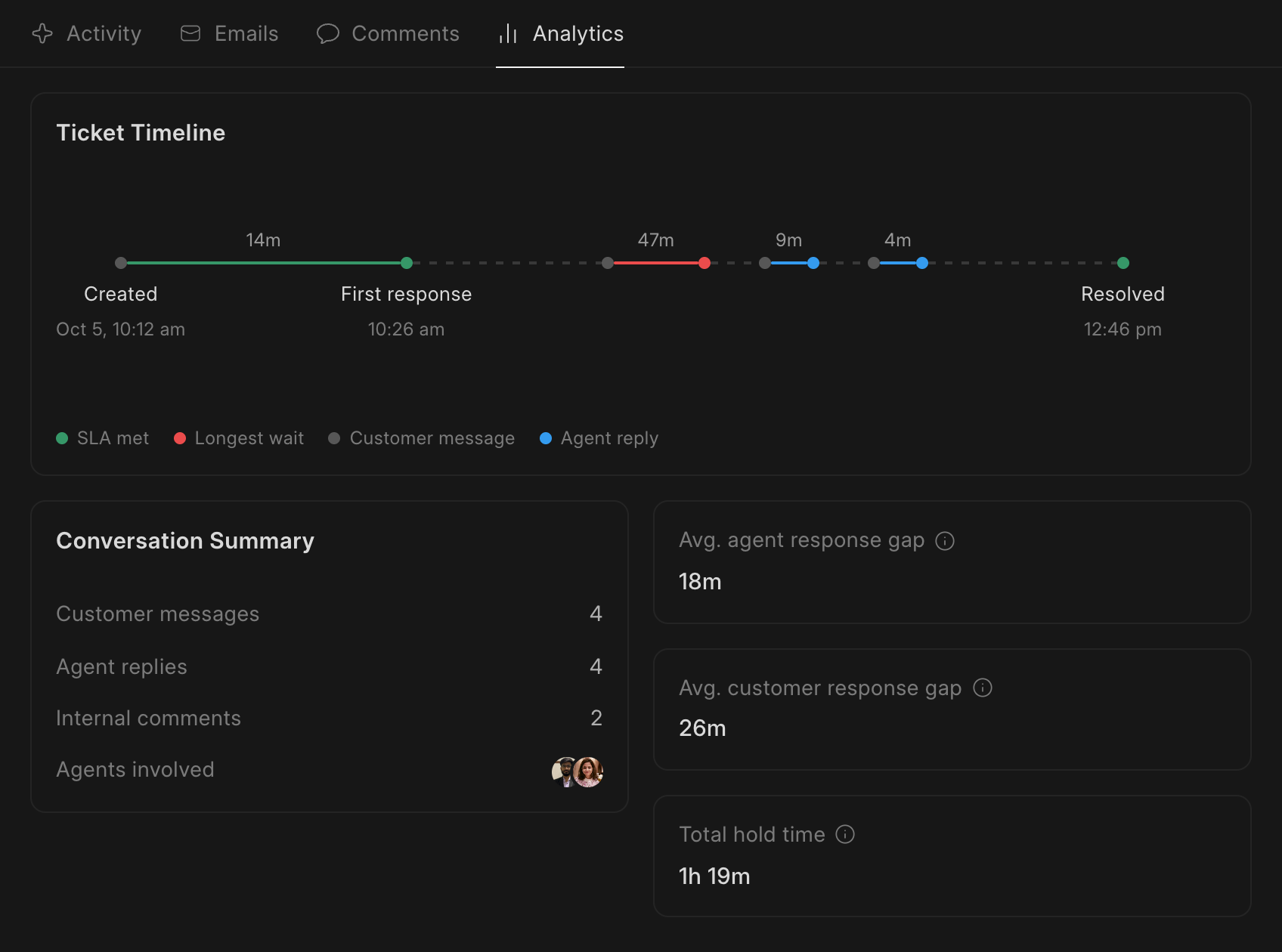Click the blue agent reply dot under 4m
This screenshot has width=1282, height=952.
pos(922,263)
